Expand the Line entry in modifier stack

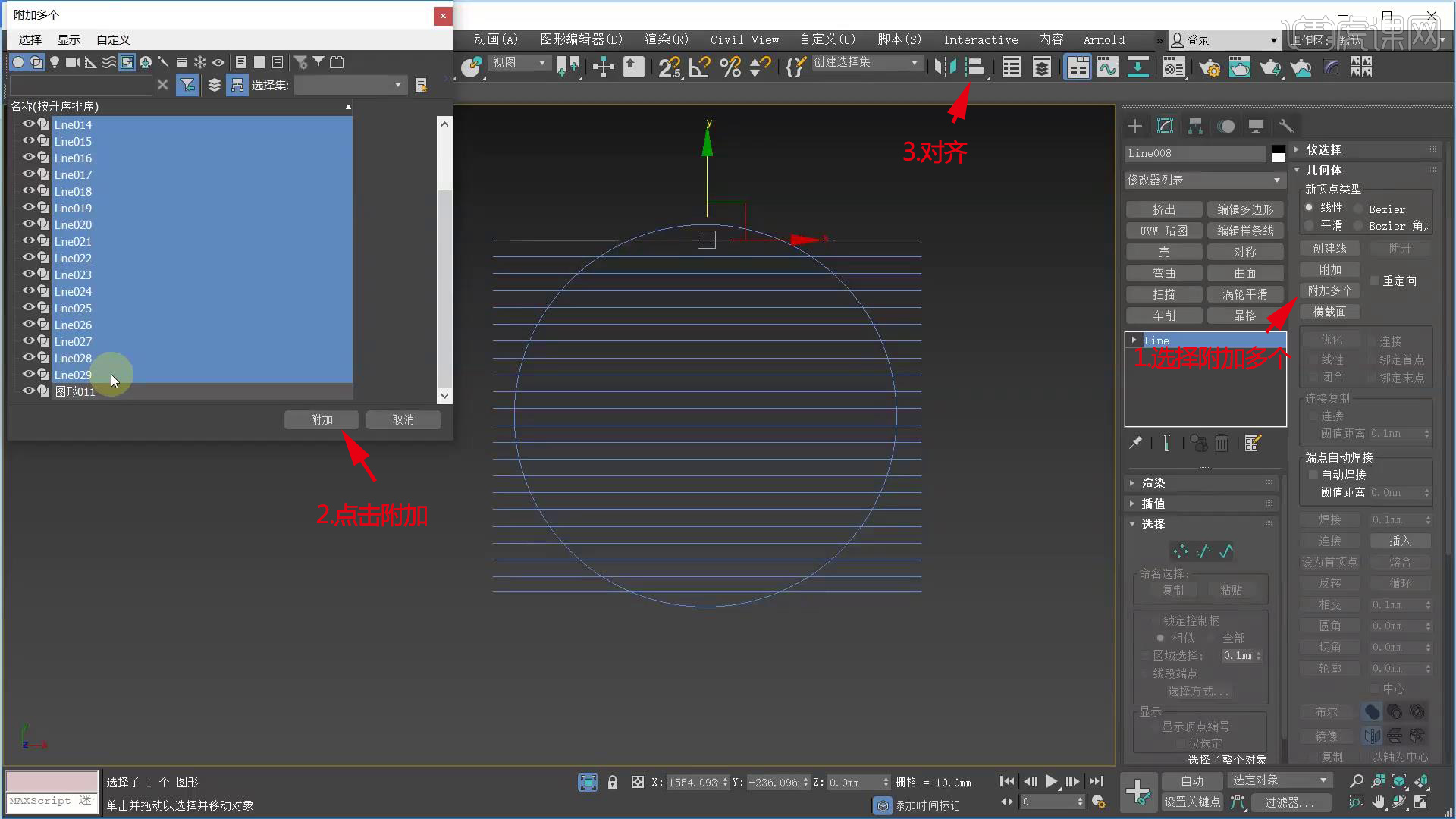point(1134,340)
